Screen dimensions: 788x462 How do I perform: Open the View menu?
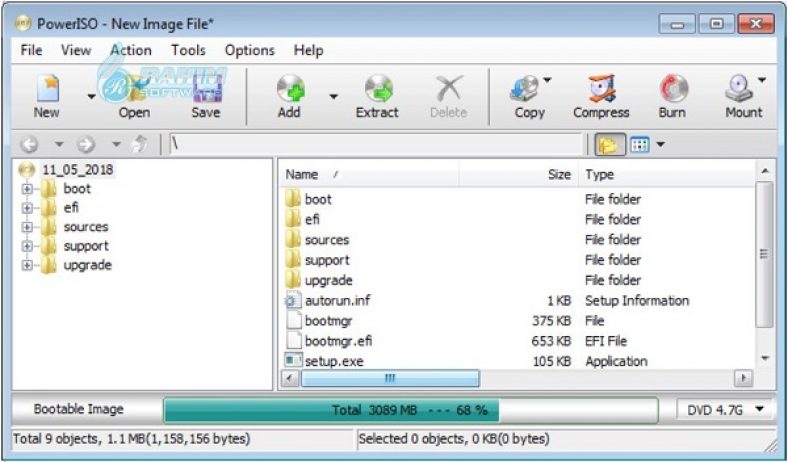point(76,50)
